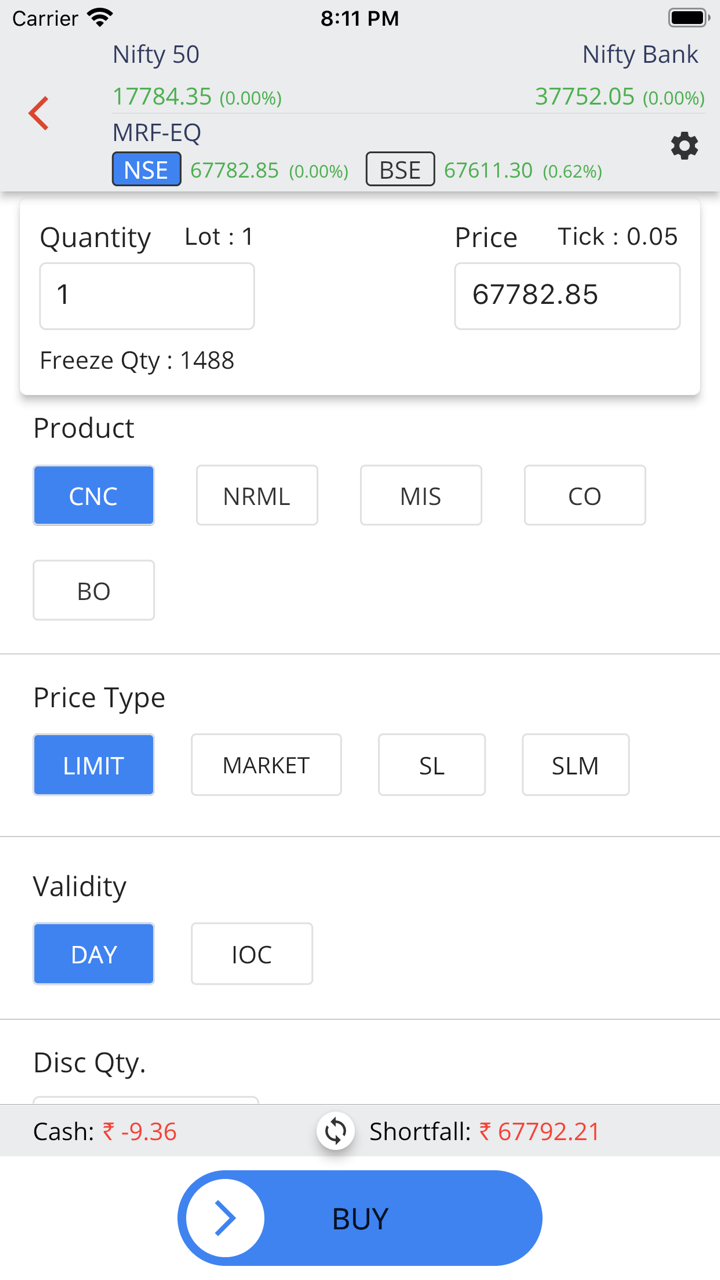Set validity to IOC
Image resolution: width=720 pixels, height=1280 pixels.
(x=252, y=954)
